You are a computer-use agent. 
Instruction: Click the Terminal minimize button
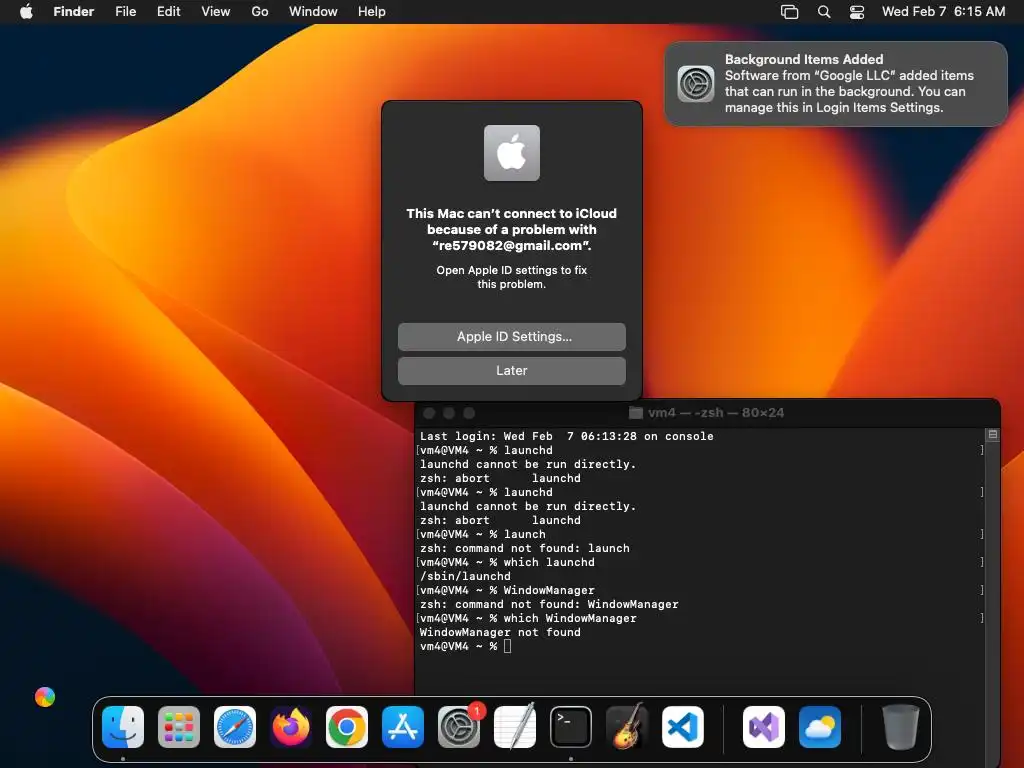(449, 413)
